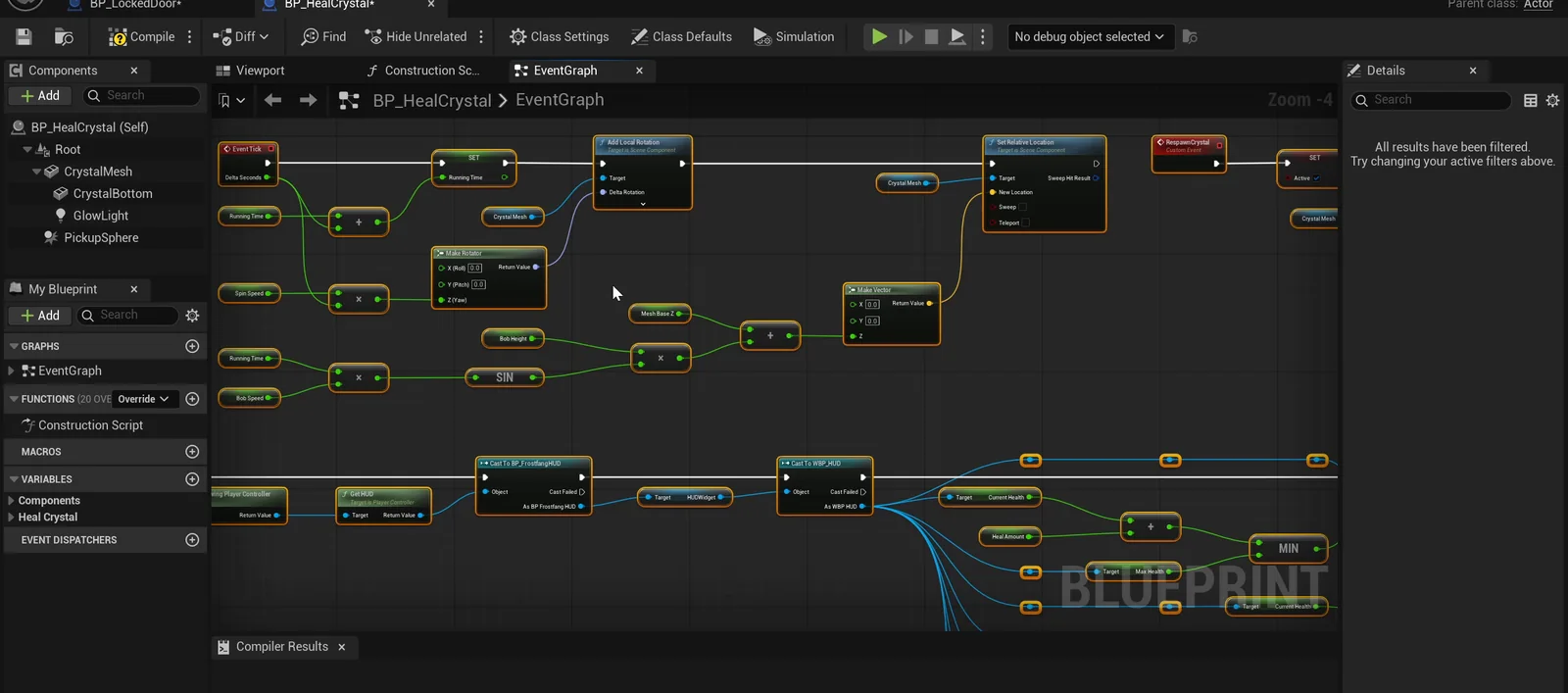1568x693 pixels.
Task: Open the graph bookmarks dropdown
Action: coord(232,100)
